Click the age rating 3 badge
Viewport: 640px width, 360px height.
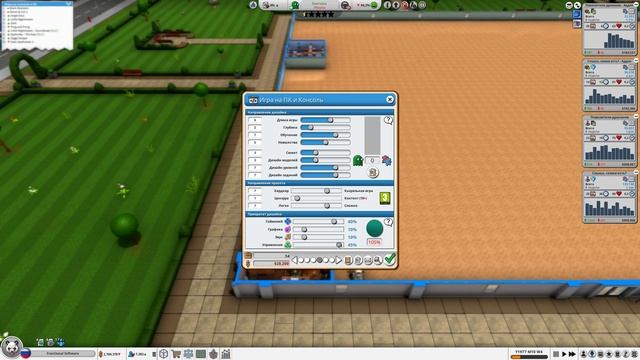(x=384, y=198)
